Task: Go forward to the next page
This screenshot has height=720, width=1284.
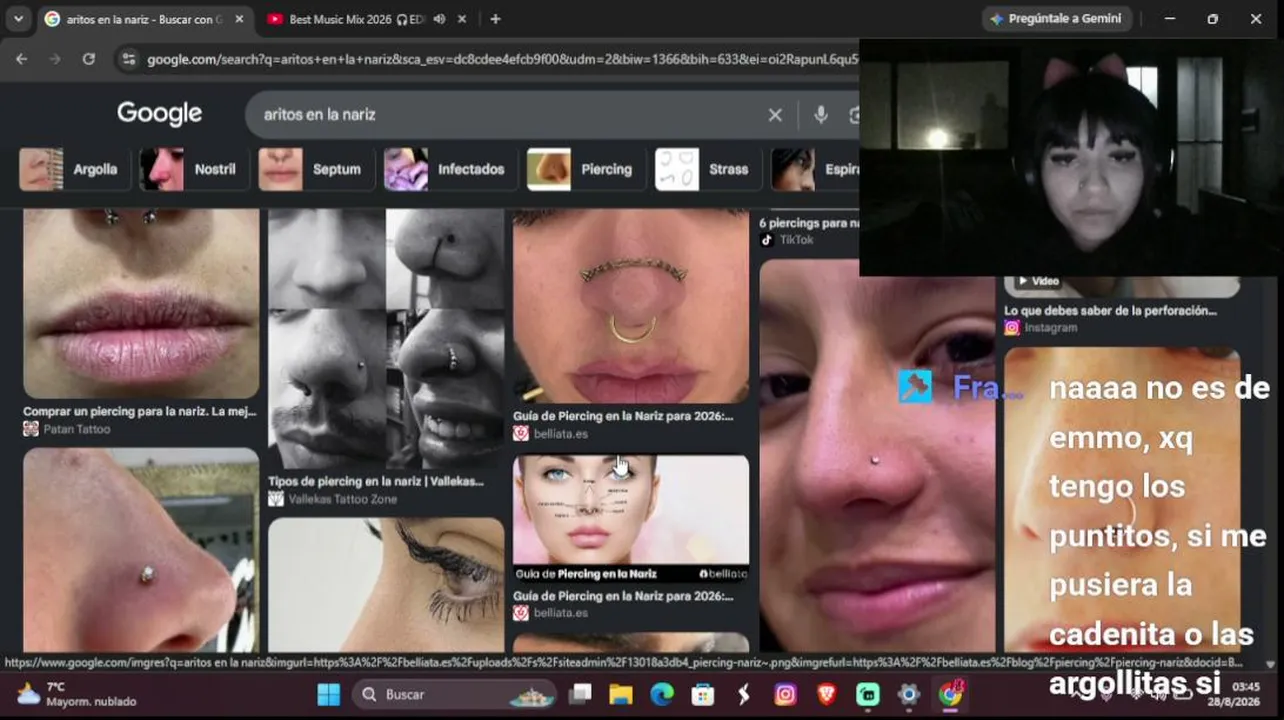Action: coord(55,59)
